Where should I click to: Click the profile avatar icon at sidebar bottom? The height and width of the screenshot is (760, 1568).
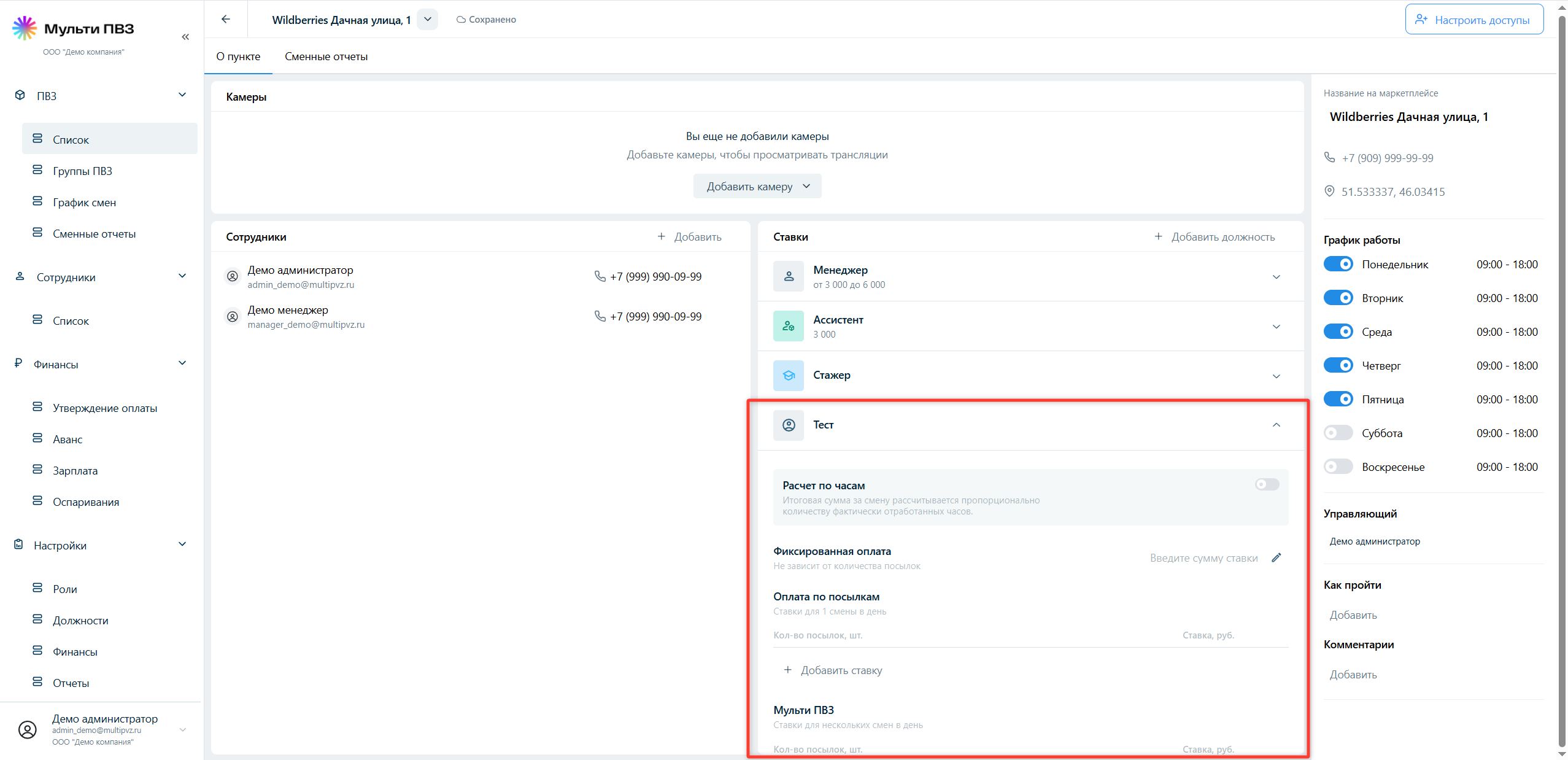click(28, 729)
